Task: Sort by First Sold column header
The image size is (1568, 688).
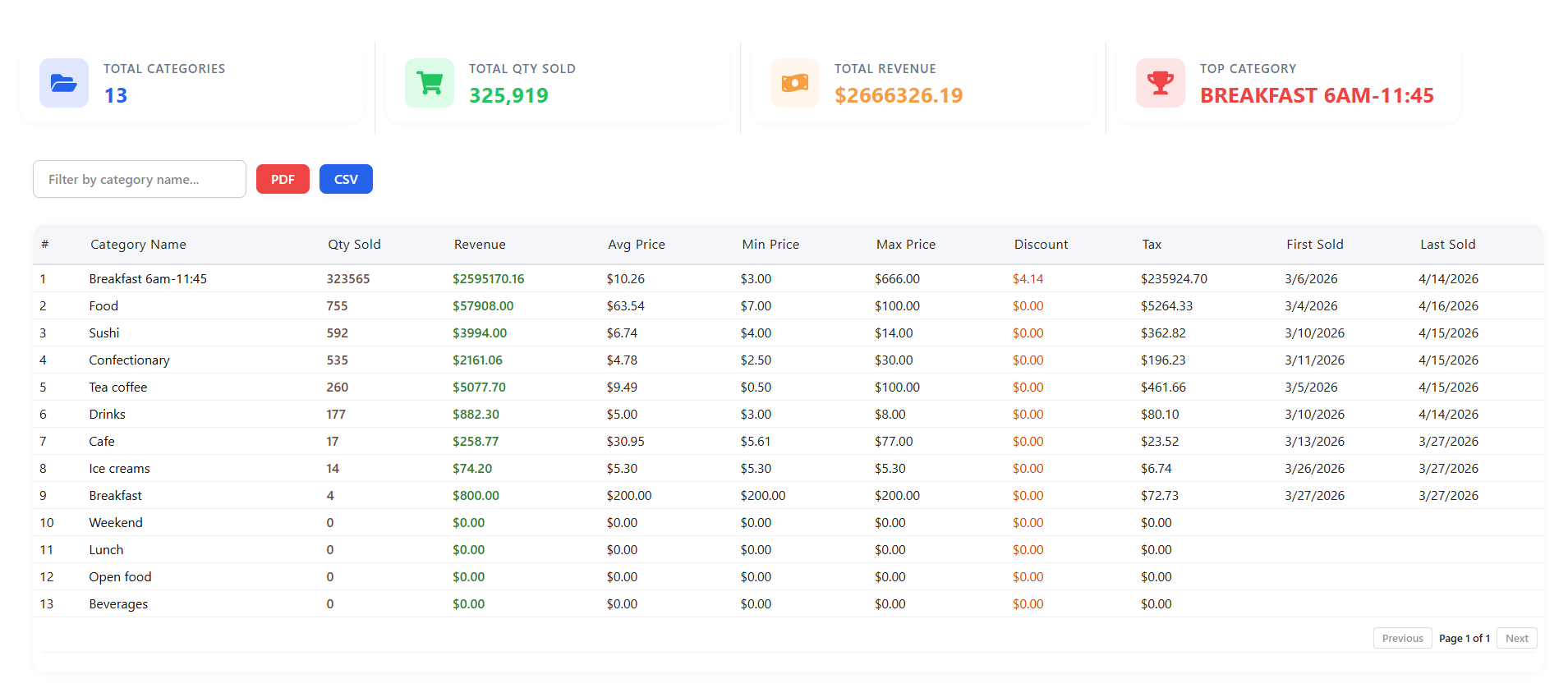Action: click(x=1315, y=244)
